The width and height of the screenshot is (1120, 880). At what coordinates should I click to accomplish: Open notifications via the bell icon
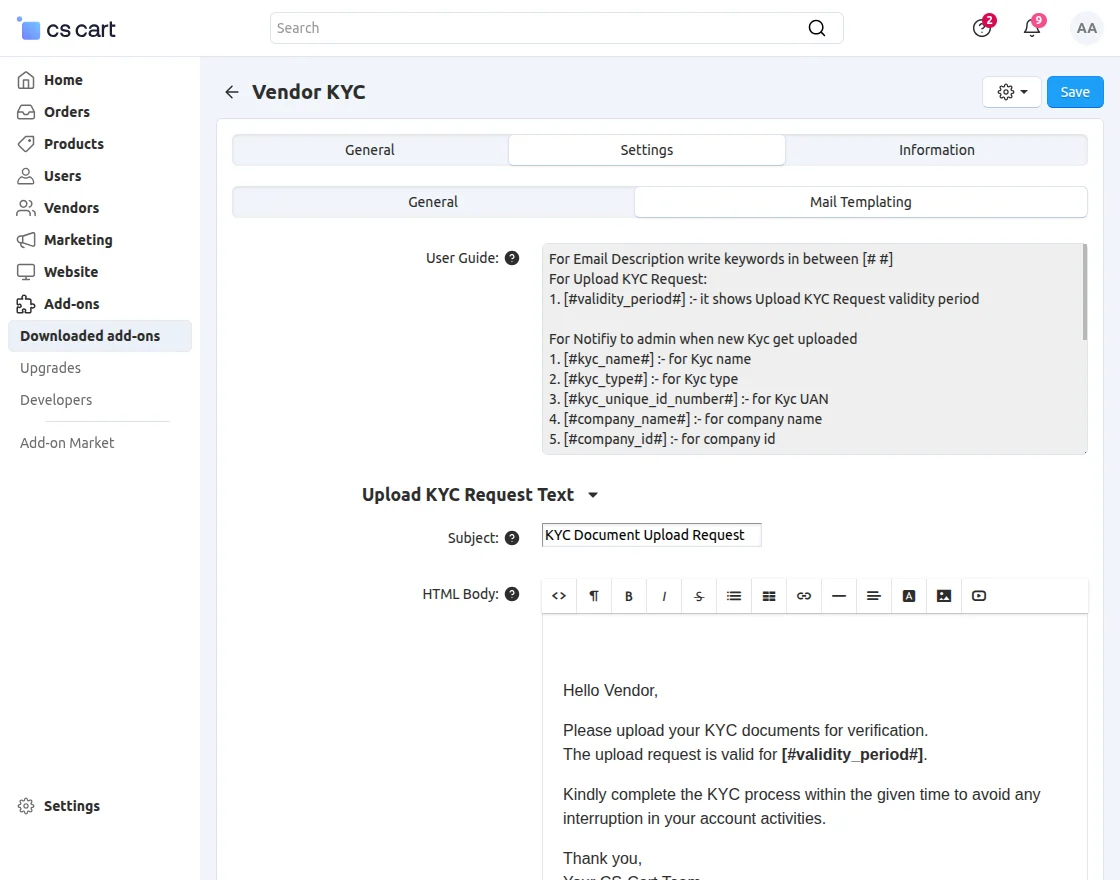click(x=1031, y=28)
